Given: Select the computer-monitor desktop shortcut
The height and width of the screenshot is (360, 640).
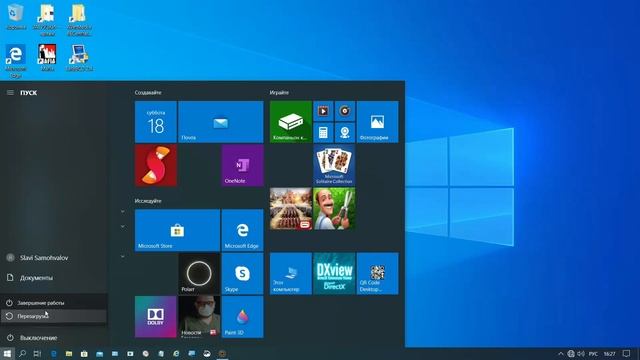Looking at the screenshot, I should [79, 58].
